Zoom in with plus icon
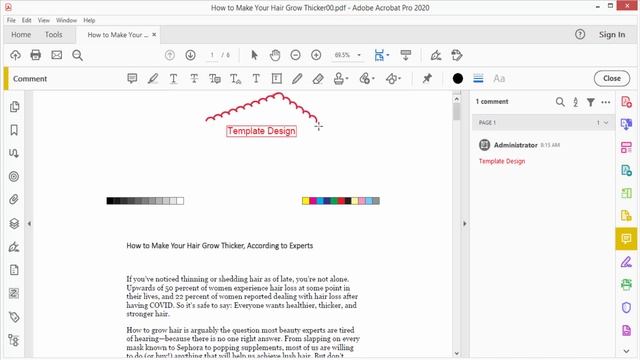Image resolution: width=640 pixels, height=360 pixels. (x=316, y=55)
